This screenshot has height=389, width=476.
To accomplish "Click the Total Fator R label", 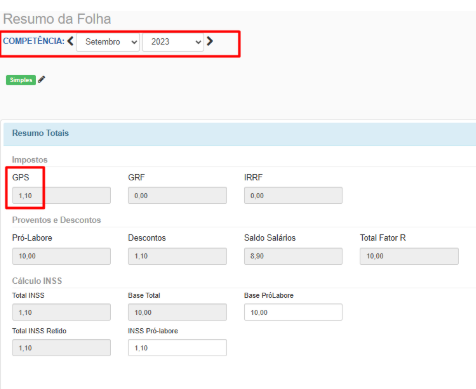I will [383, 238].
